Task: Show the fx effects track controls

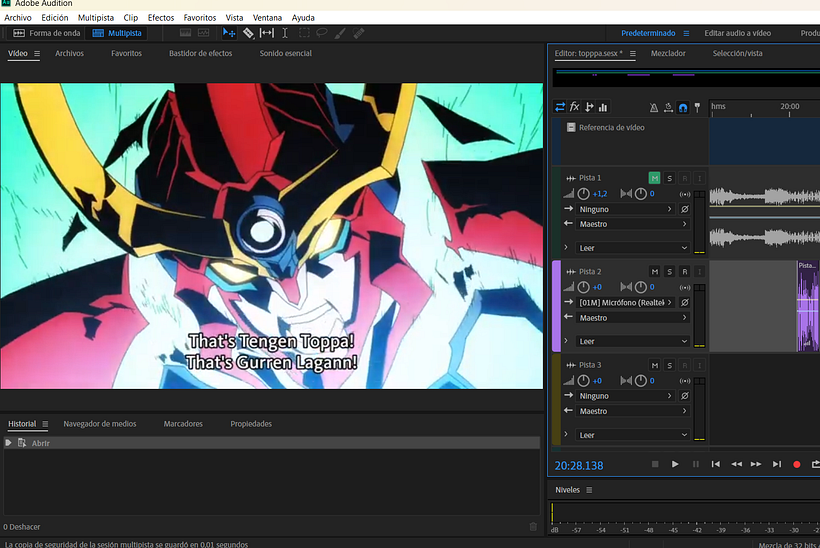Action: coord(574,107)
